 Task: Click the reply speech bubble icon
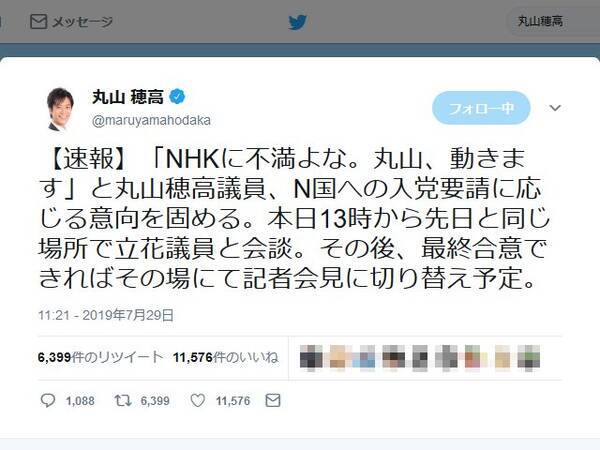pos(48,401)
